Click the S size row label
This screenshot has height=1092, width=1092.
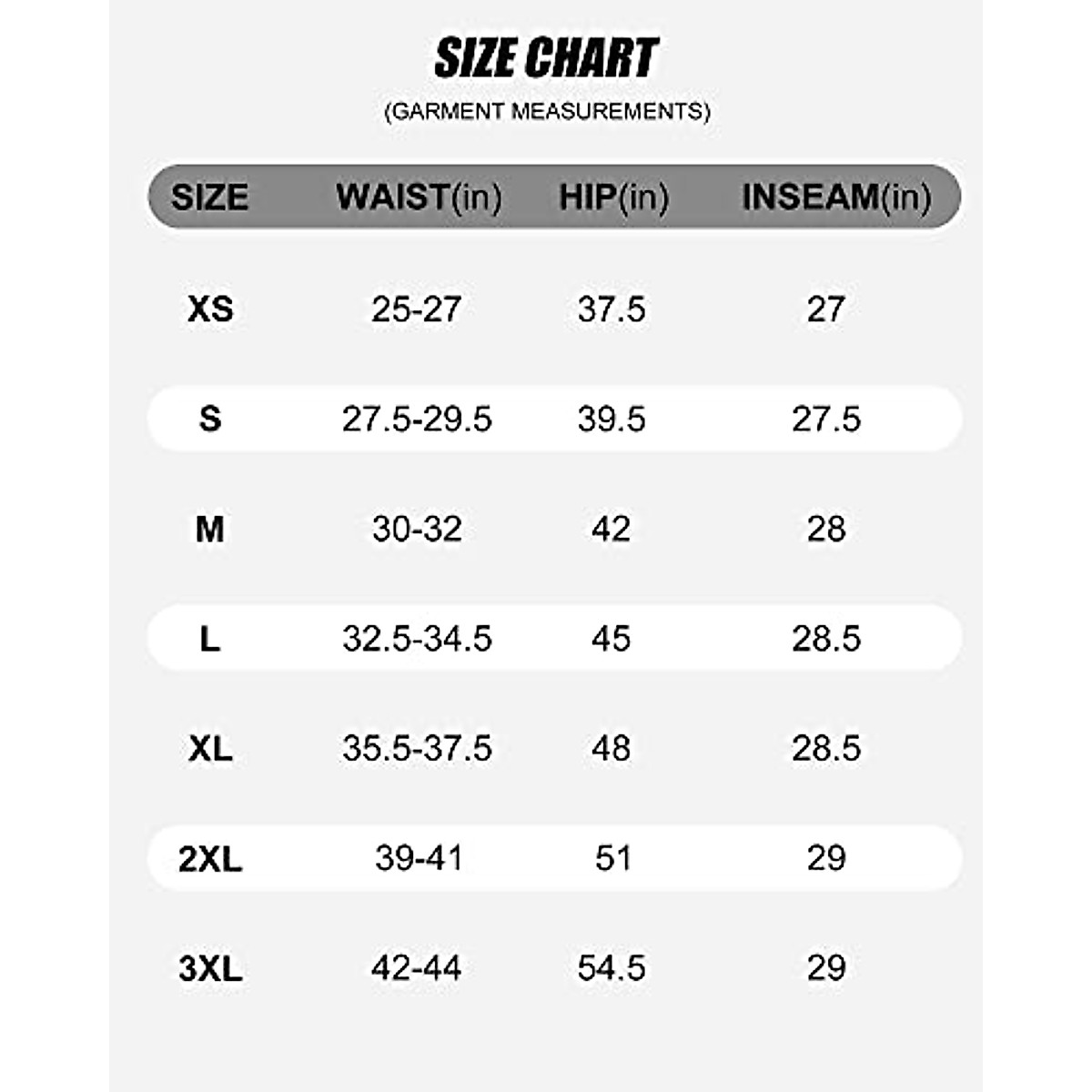(210, 419)
